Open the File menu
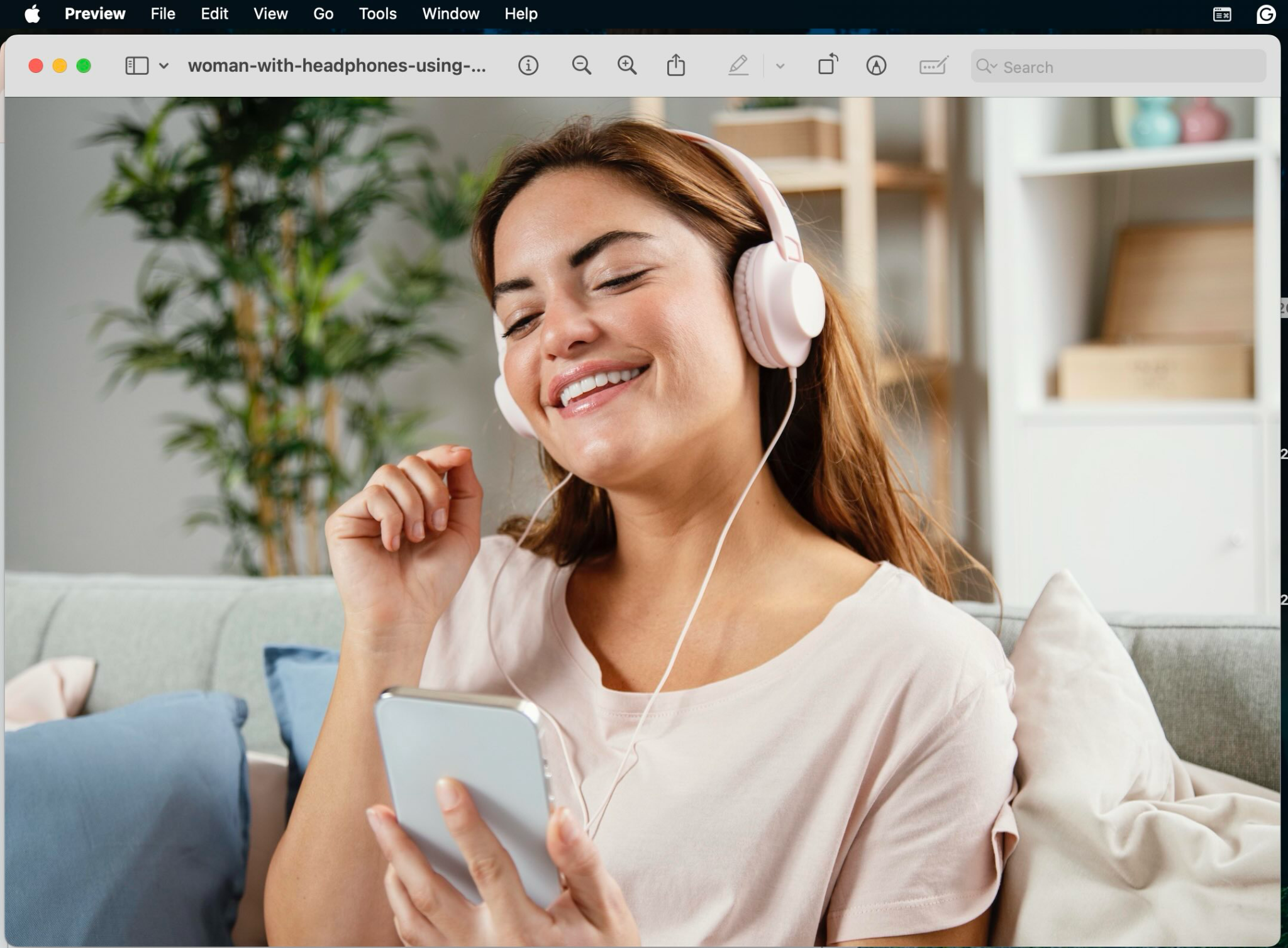This screenshot has width=1288, height=948. (163, 14)
